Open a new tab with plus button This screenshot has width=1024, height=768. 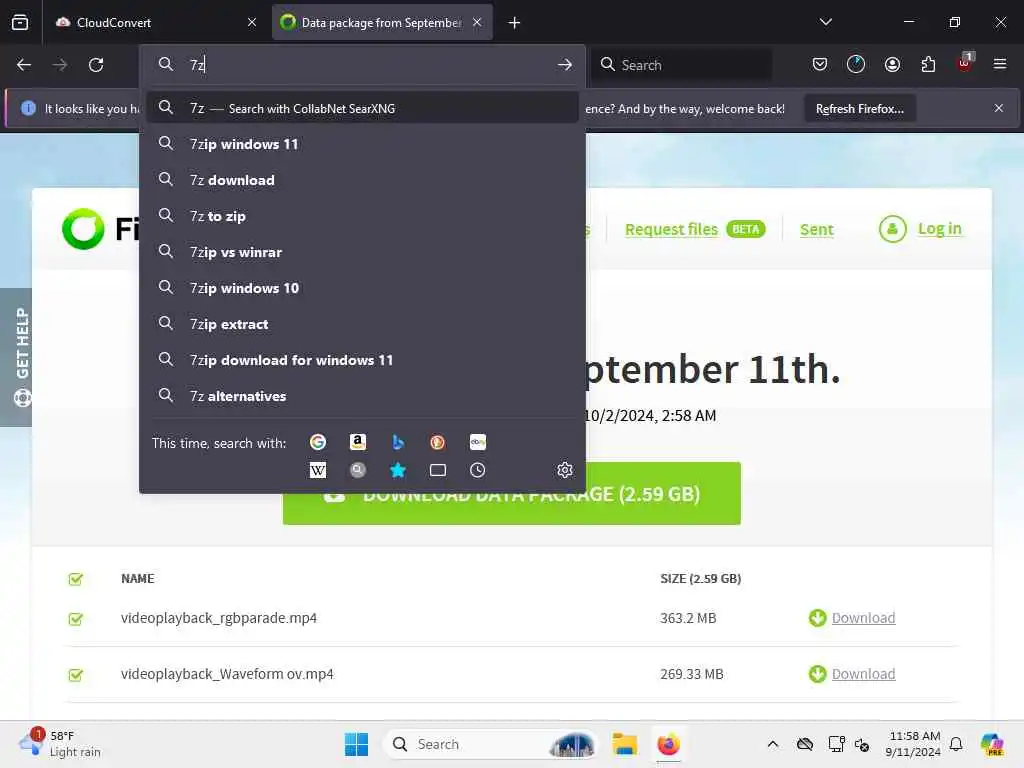point(515,23)
